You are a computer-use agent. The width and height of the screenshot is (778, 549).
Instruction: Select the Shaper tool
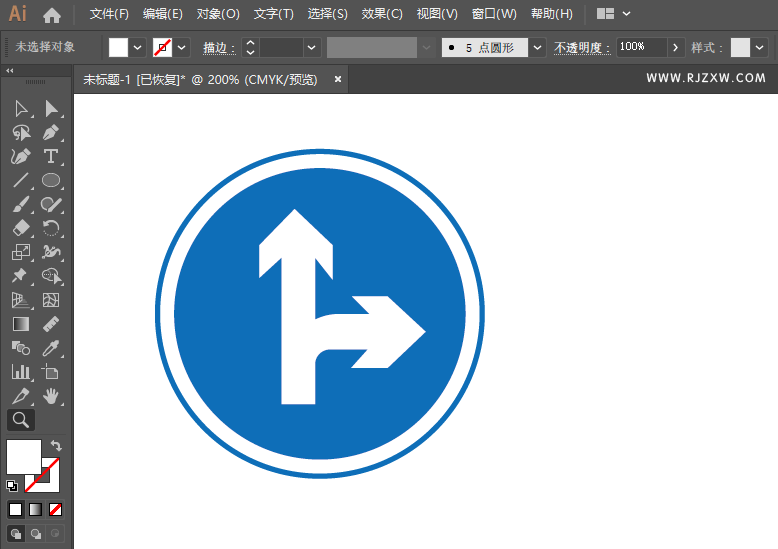point(51,204)
